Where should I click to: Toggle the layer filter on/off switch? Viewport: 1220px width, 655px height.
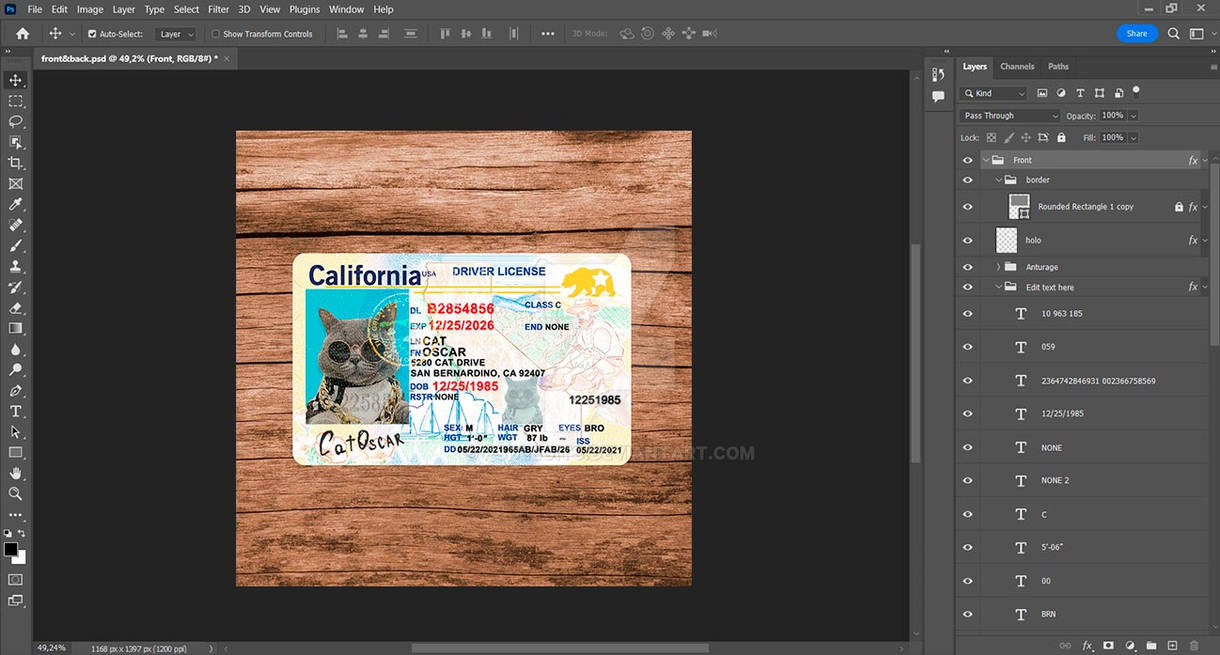point(1136,91)
